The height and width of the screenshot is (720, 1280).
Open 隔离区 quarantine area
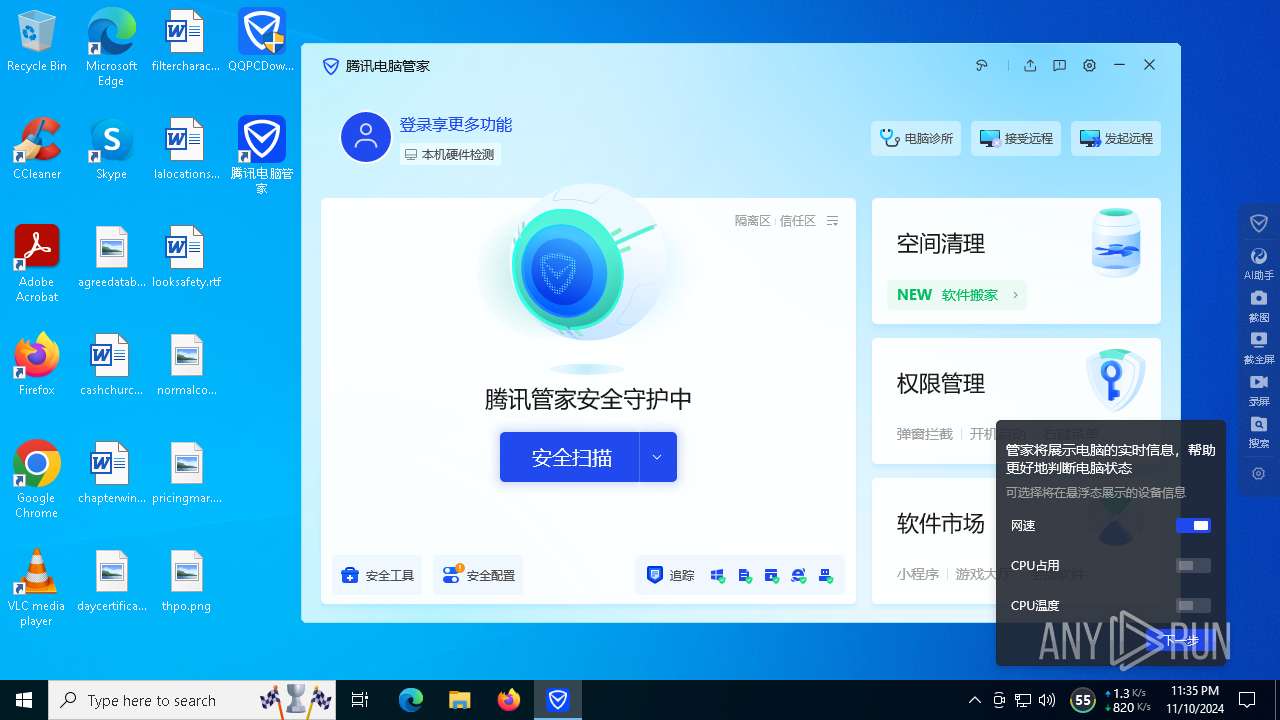pos(752,221)
